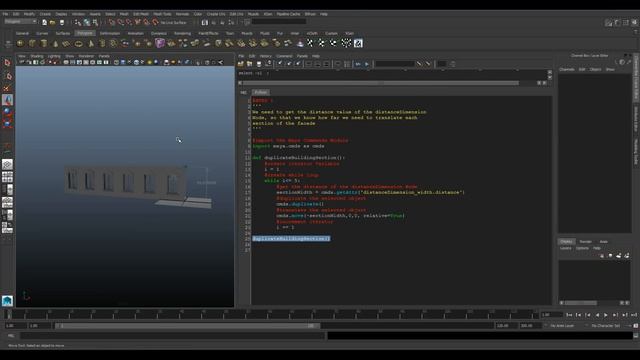Go to the start of the playback range
The height and width of the screenshot is (360, 640).
click(569, 315)
